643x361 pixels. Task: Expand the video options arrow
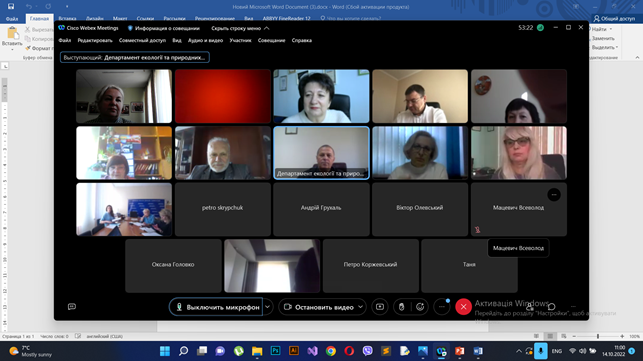[x=360, y=307]
